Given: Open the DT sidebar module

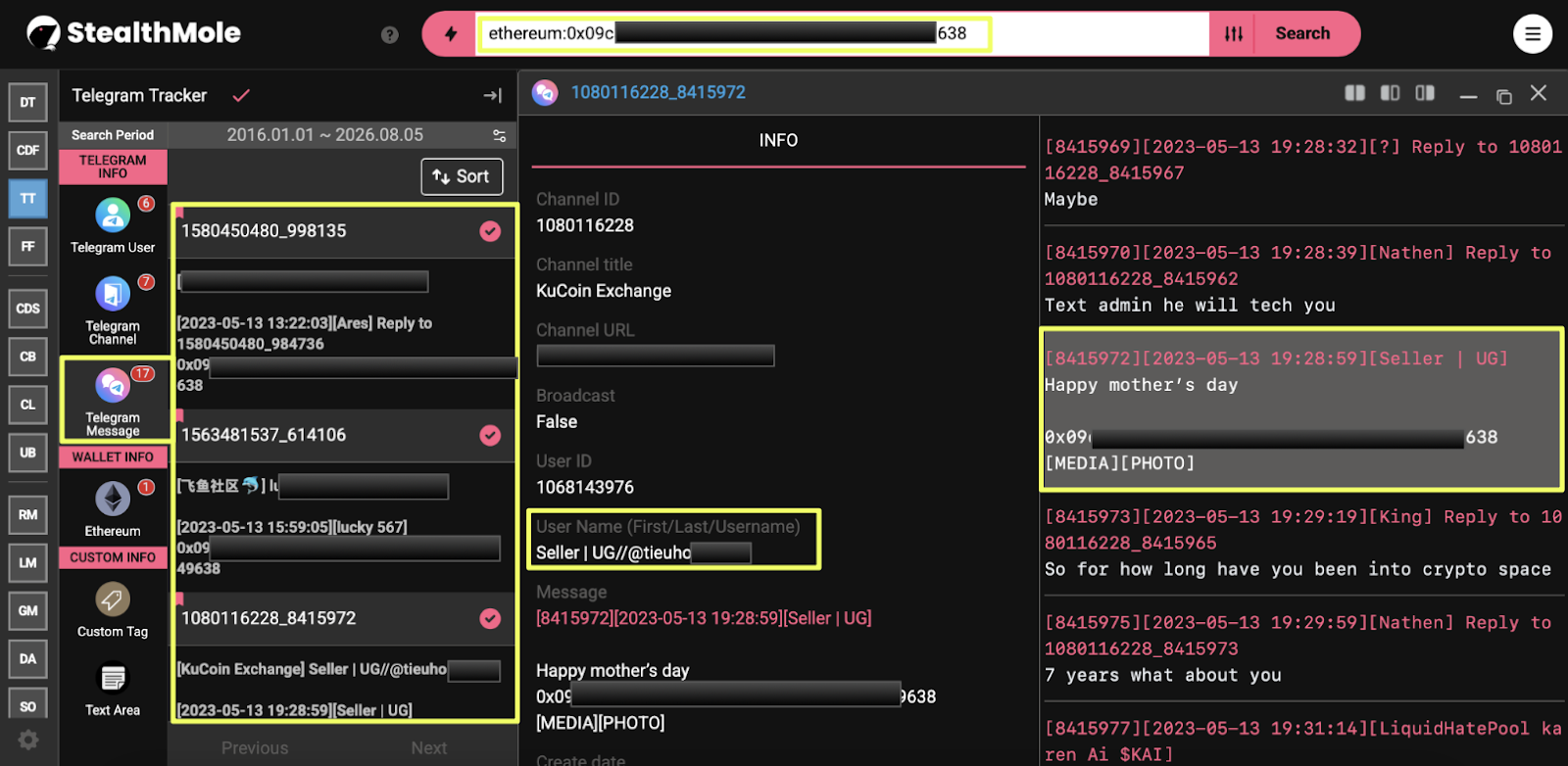Looking at the screenshot, I should [x=27, y=102].
